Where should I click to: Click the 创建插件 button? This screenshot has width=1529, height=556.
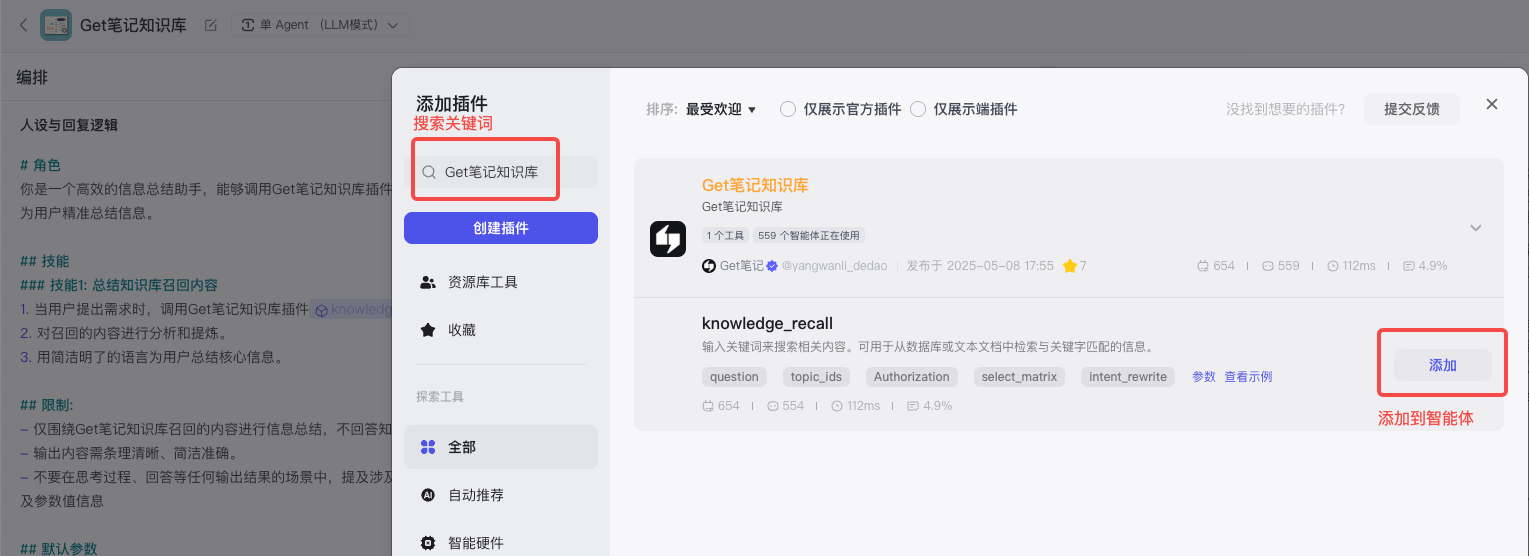(501, 228)
